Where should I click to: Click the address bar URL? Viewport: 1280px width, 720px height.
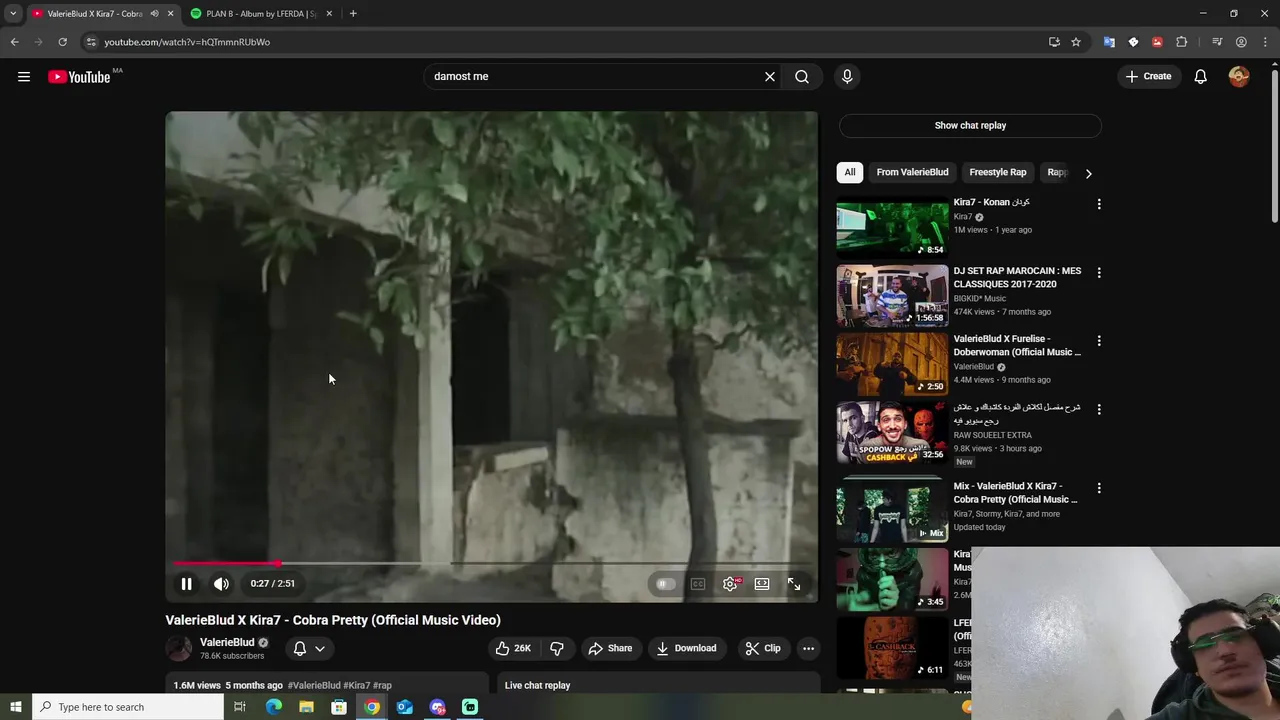(187, 42)
